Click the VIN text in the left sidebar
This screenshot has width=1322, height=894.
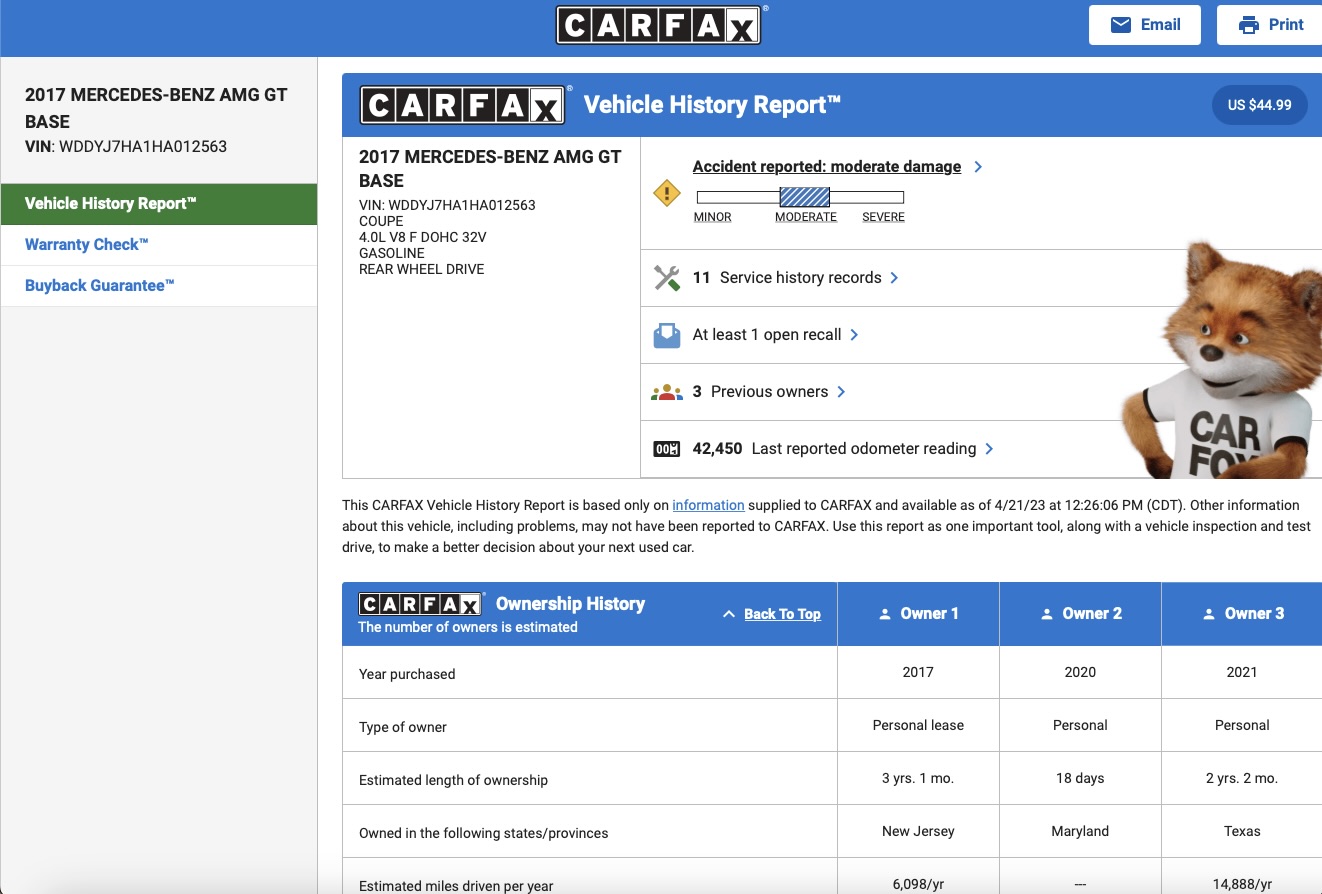coord(126,147)
